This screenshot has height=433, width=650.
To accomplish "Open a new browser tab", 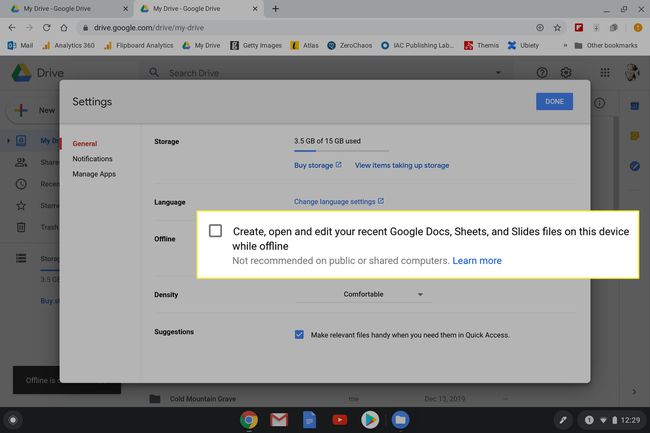I will pos(275,9).
